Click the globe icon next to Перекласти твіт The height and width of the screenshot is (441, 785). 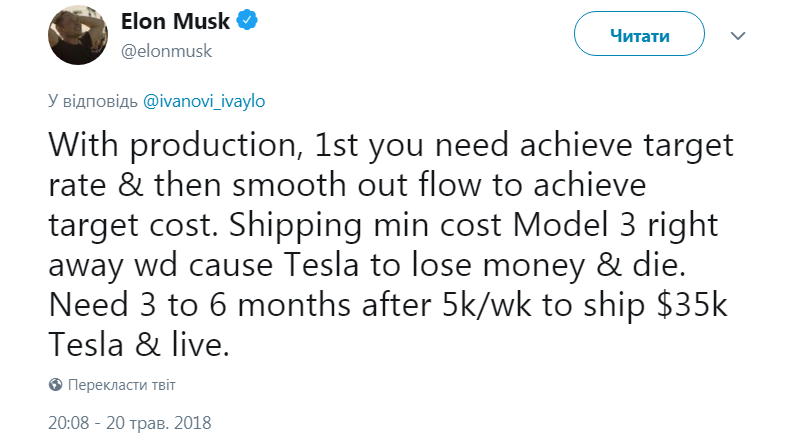pos(55,384)
